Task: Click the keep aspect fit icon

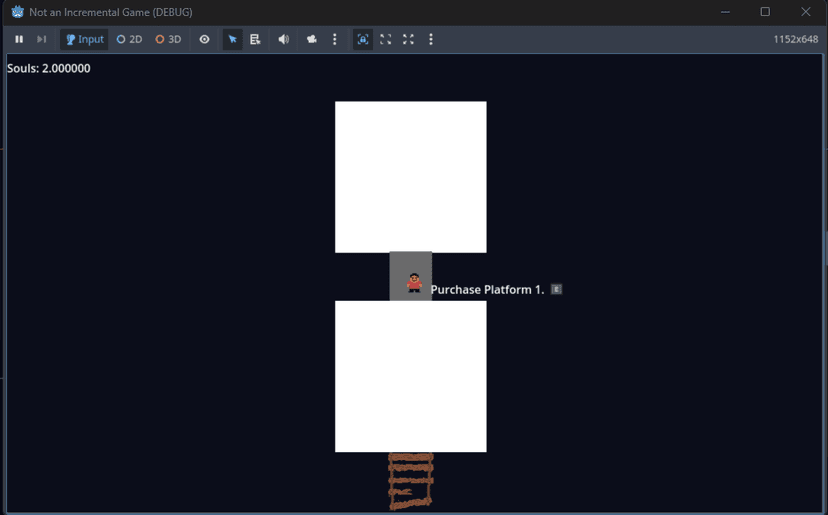Action: (x=386, y=40)
